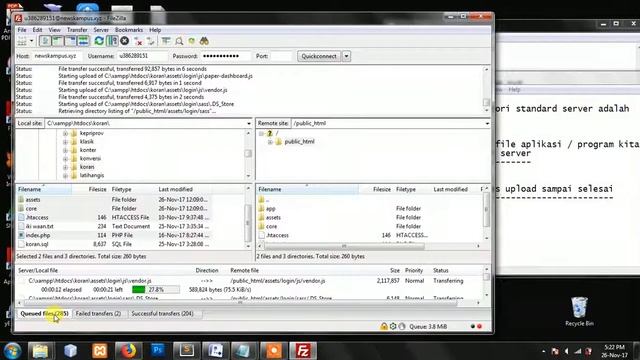Open the Server menu
Screen dimensions: 640x360
tap(101, 30)
